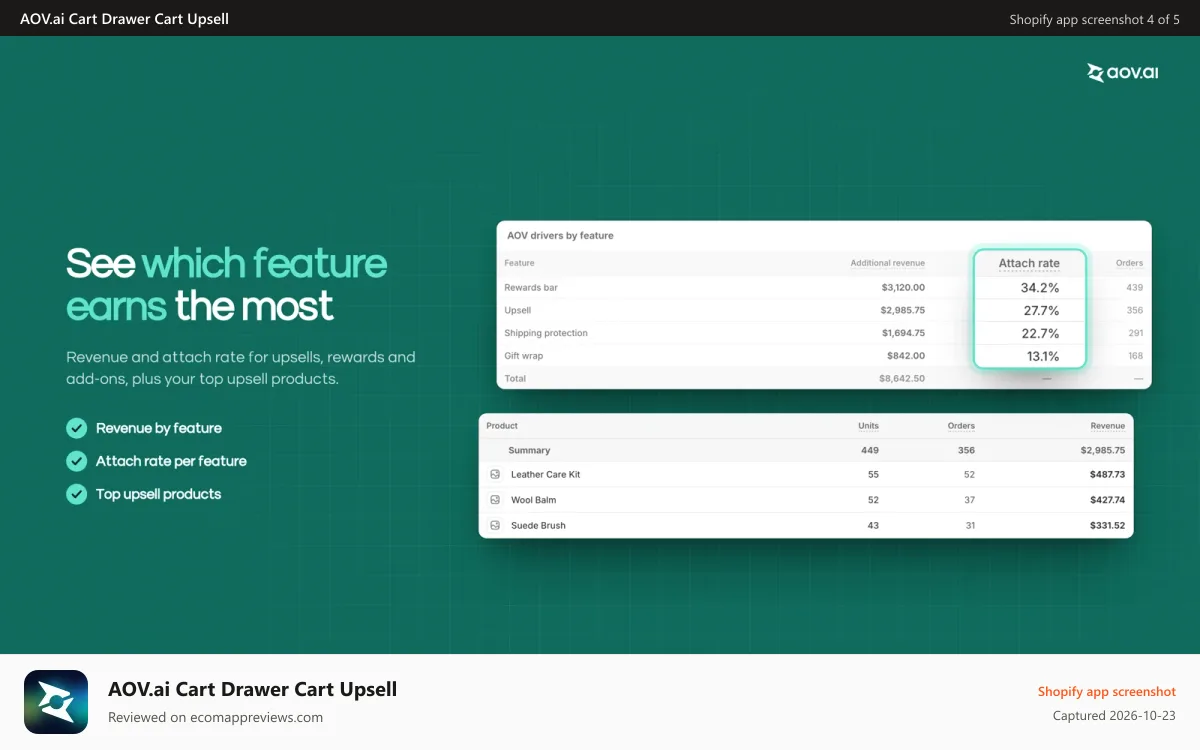This screenshot has width=1200, height=750.
Task: Select the Shipping protection row label
Action: (546, 333)
